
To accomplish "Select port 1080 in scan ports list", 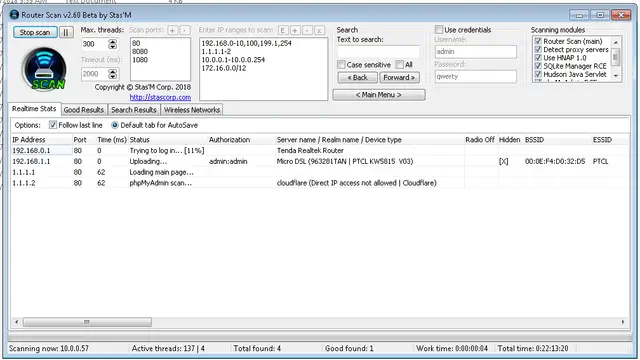I will click(140, 60).
